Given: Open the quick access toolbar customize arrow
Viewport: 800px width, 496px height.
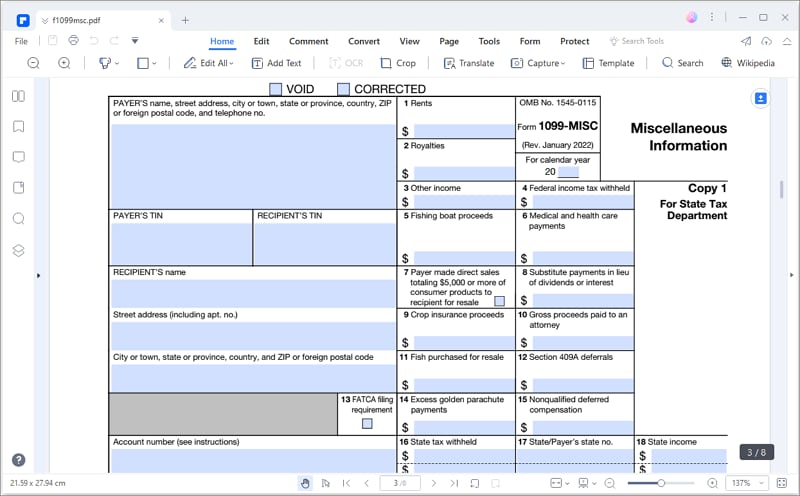Looking at the screenshot, I should click(135, 40).
